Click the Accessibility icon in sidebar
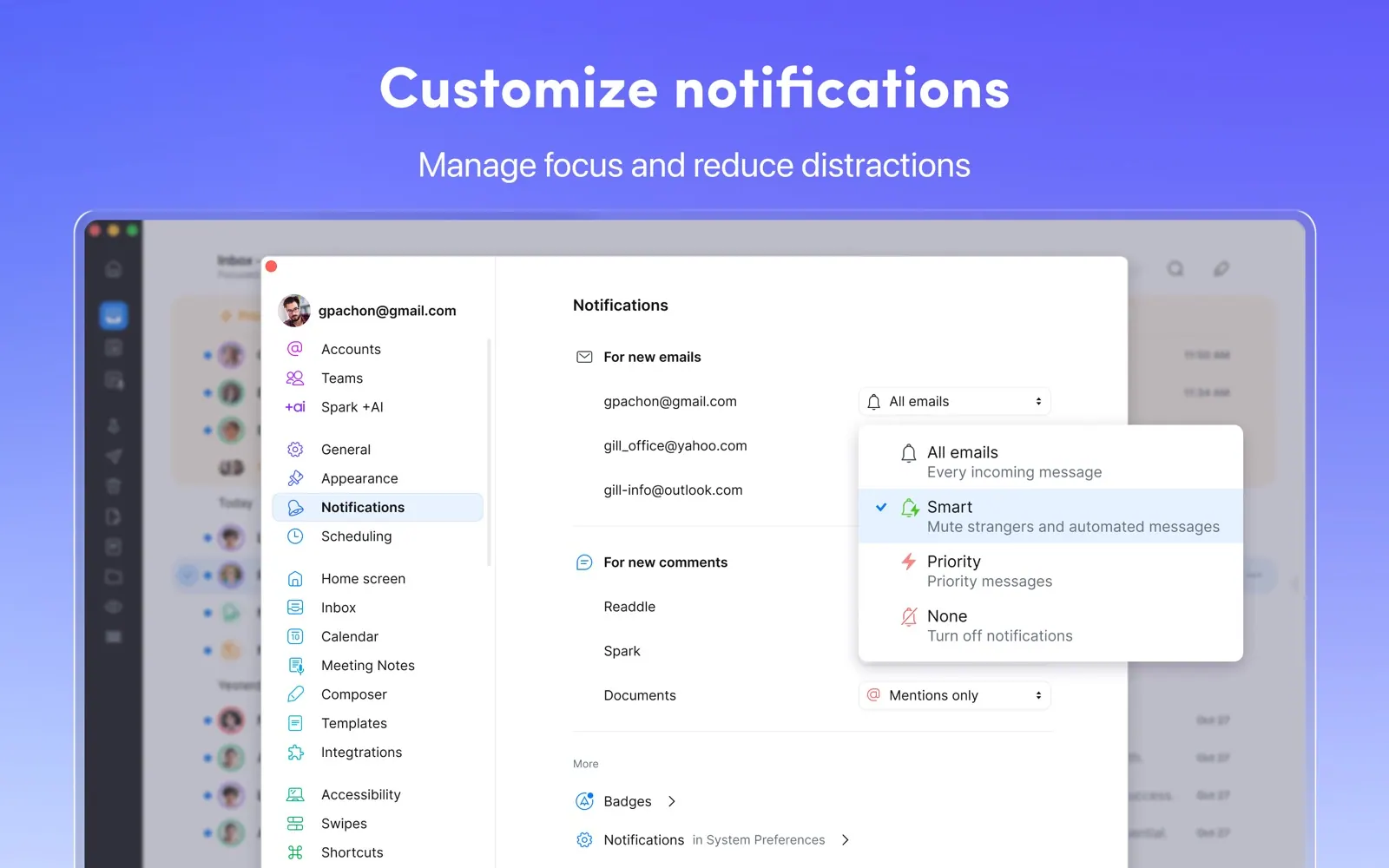Viewport: 1389px width, 868px height. pyautogui.click(x=295, y=794)
